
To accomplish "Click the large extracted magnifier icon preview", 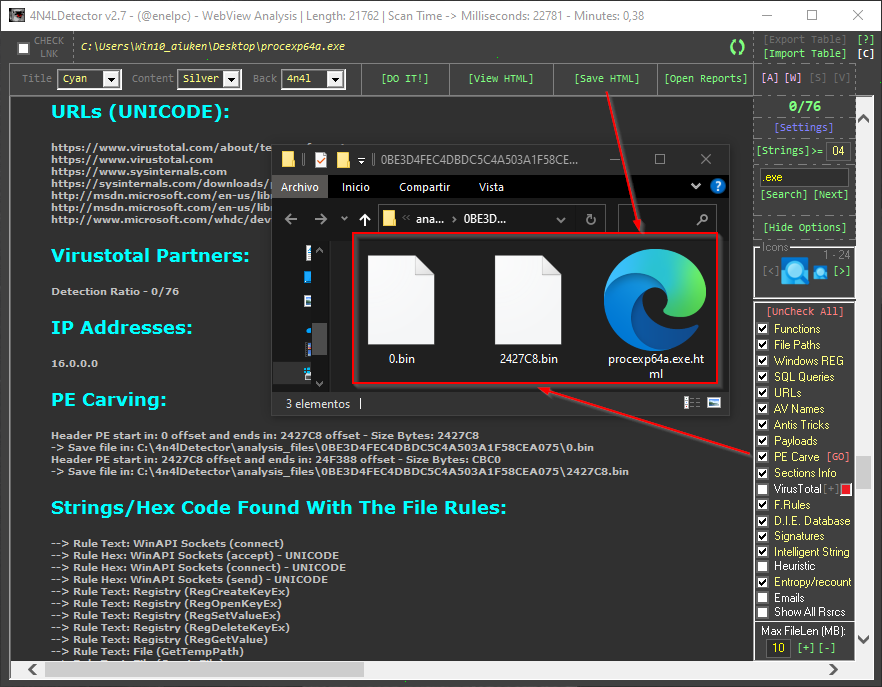I will coord(794,271).
